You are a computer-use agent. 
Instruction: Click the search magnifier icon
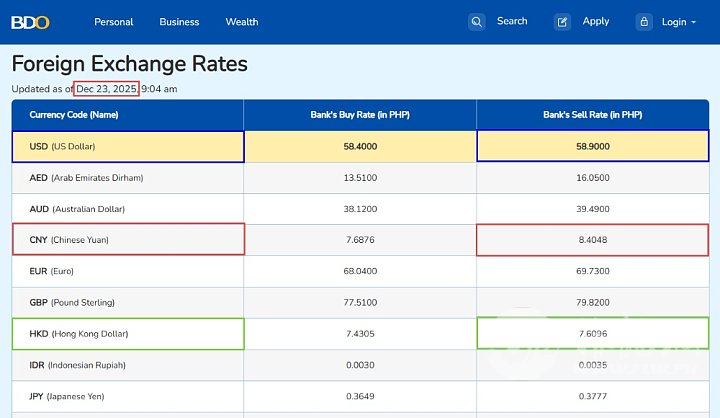477,22
